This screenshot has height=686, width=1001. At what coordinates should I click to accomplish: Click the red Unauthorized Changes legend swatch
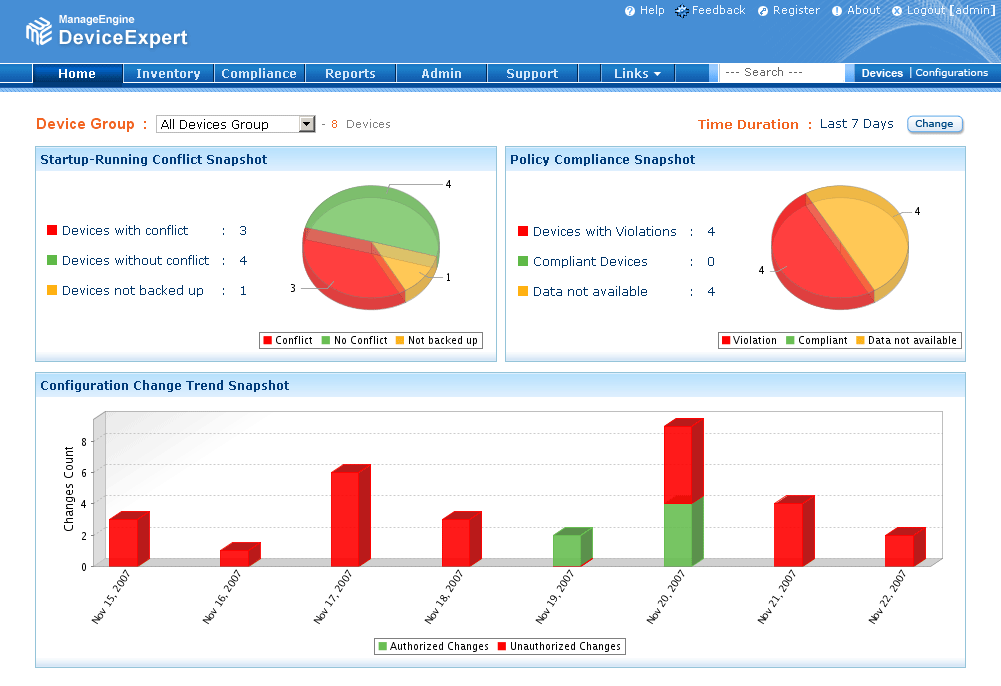pyautogui.click(x=502, y=647)
